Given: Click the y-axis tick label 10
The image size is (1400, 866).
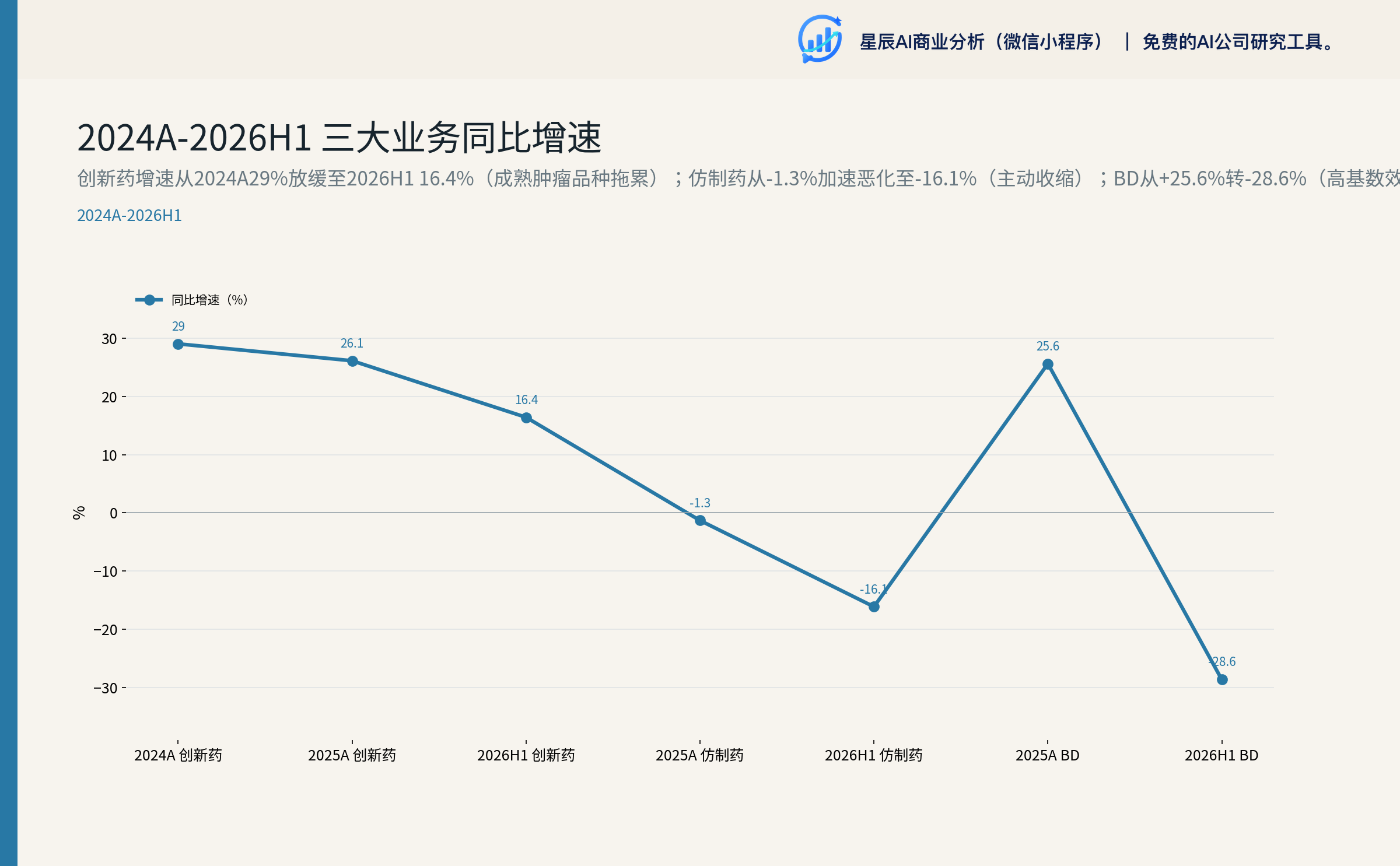Looking at the screenshot, I should point(110,456).
